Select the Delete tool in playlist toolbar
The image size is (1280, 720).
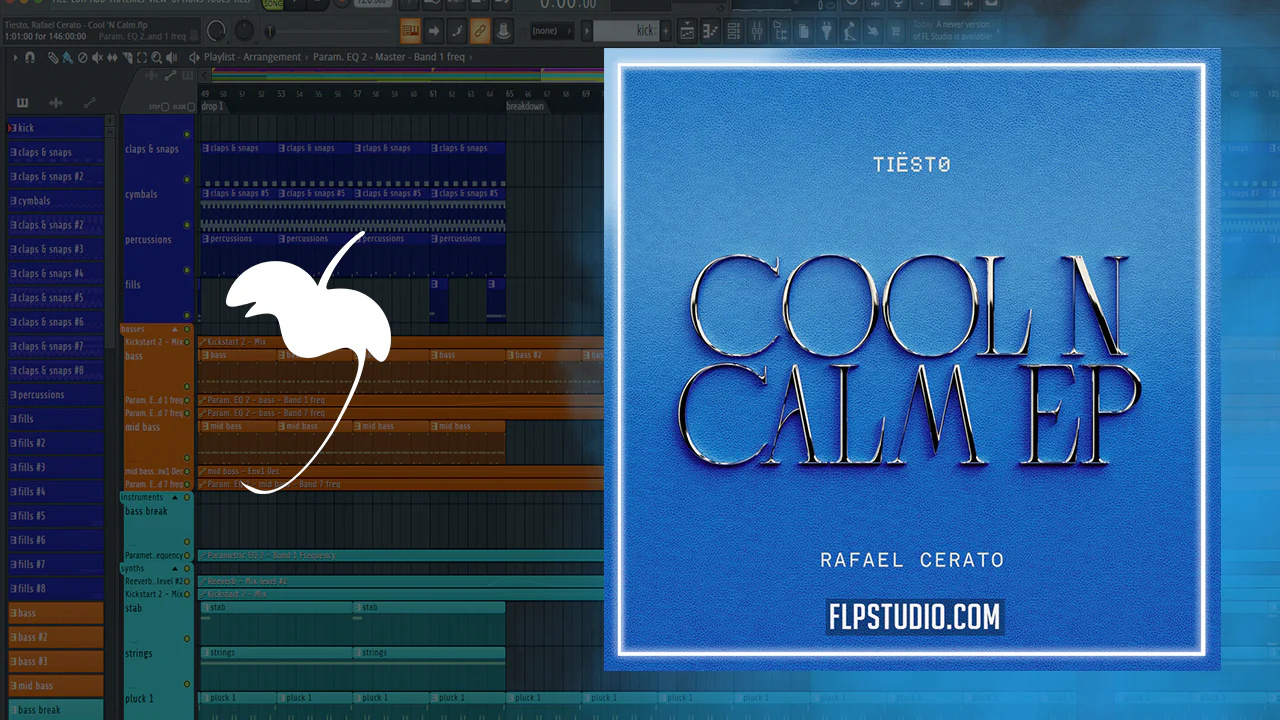82,57
